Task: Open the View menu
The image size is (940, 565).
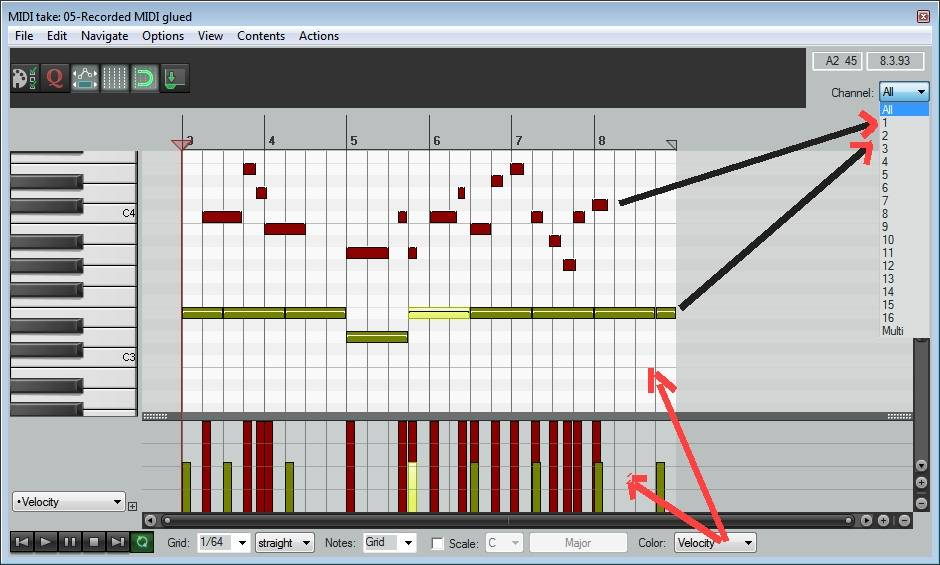Action: tap(210, 36)
